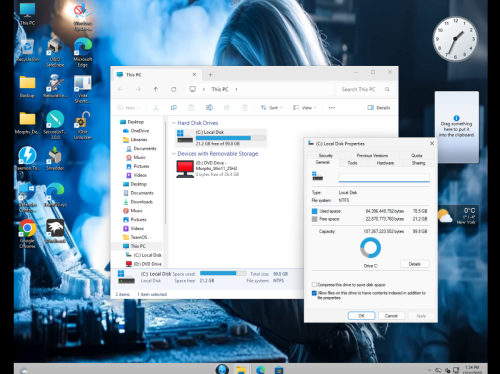This screenshot has width=500, height=374.
Task: Switch to the Sharing tab
Action: (418, 163)
